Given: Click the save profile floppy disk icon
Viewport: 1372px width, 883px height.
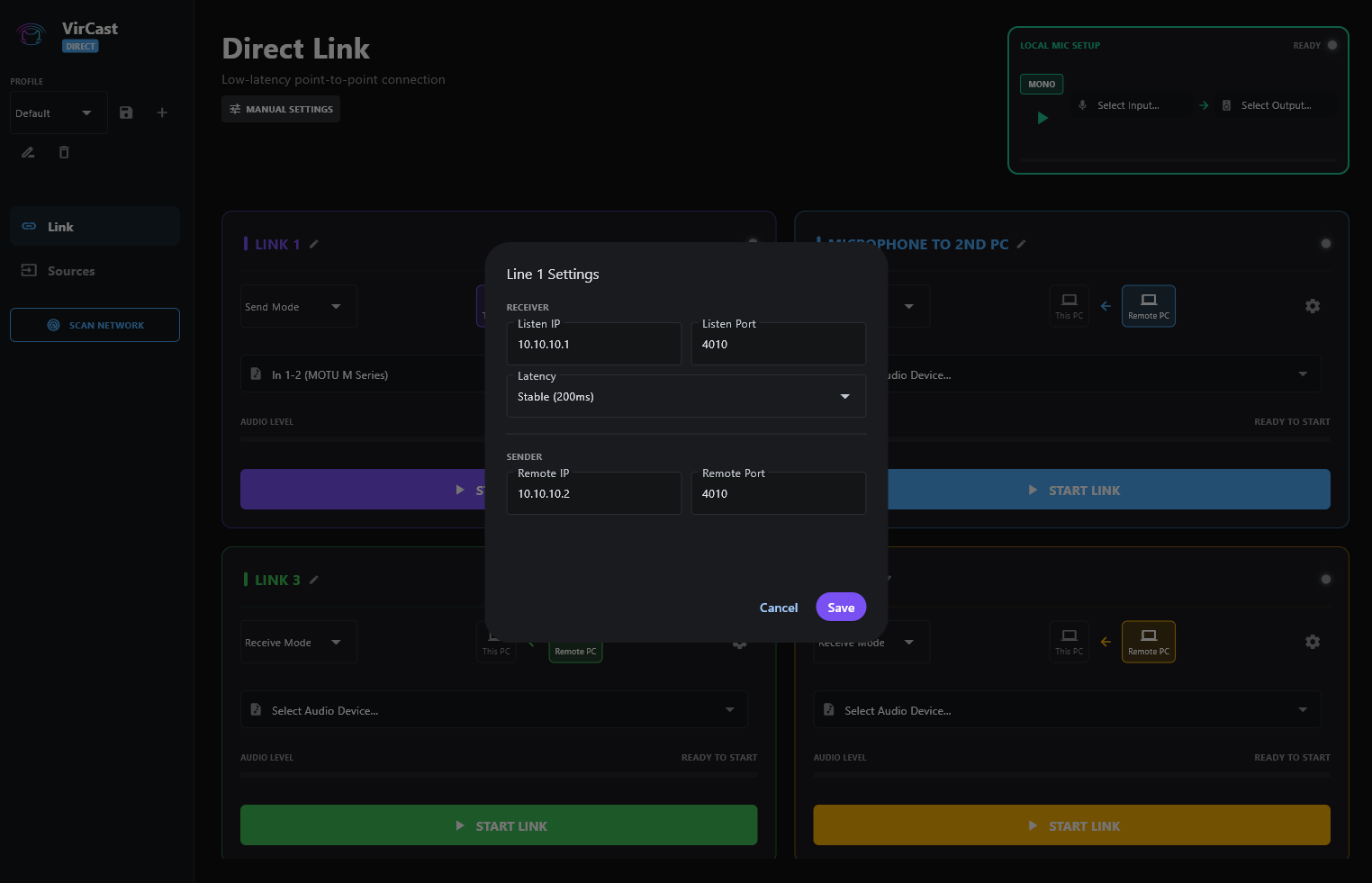Looking at the screenshot, I should (126, 113).
